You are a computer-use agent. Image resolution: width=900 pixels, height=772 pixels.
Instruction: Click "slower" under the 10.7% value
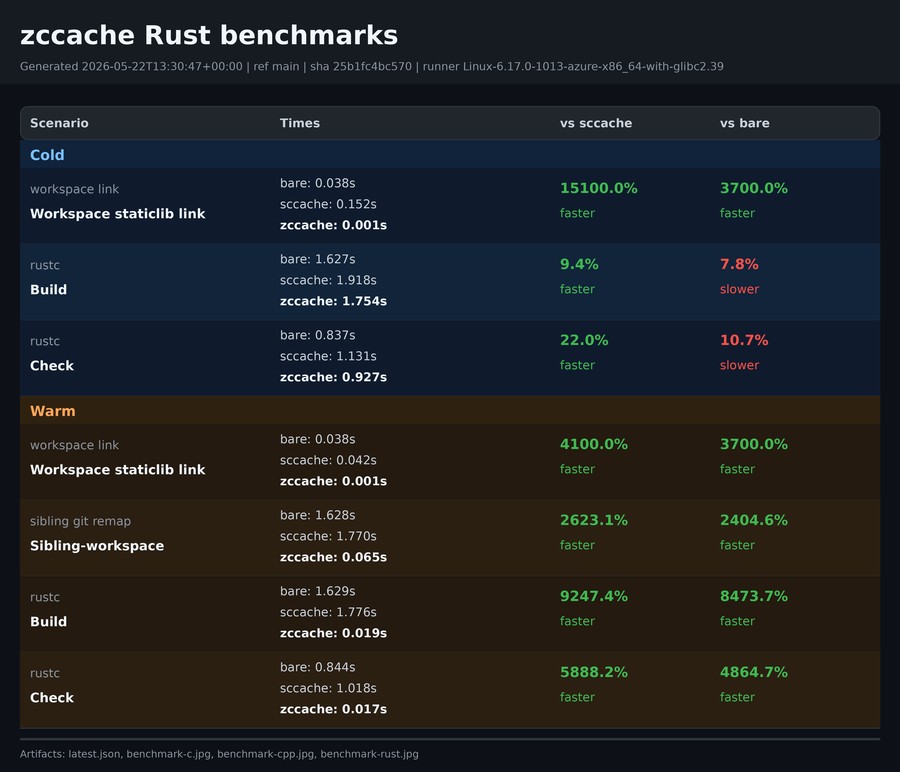pos(739,365)
